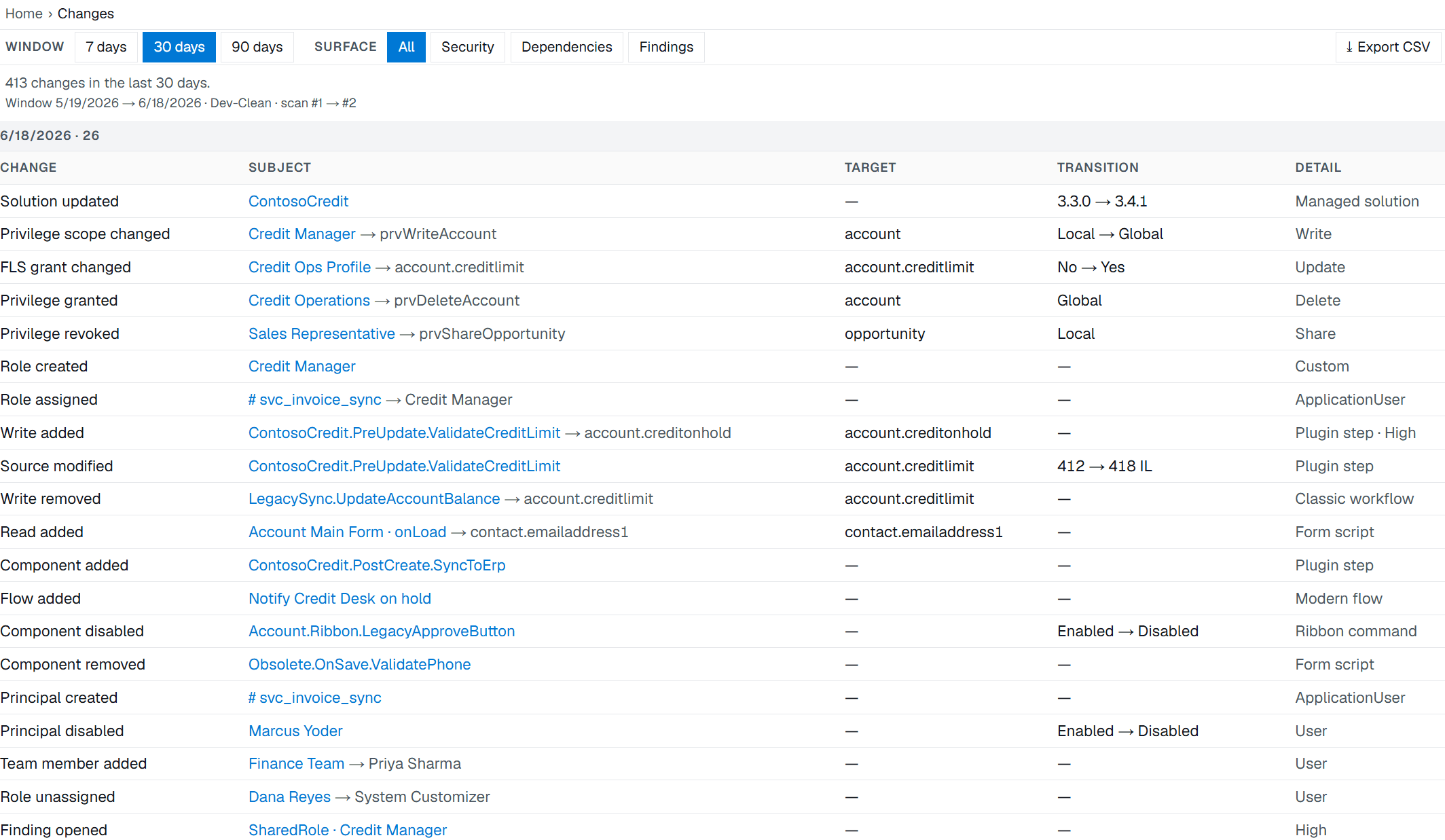
Task: Click the 412 → 418 IL transition cell
Action: pyautogui.click(x=1105, y=466)
